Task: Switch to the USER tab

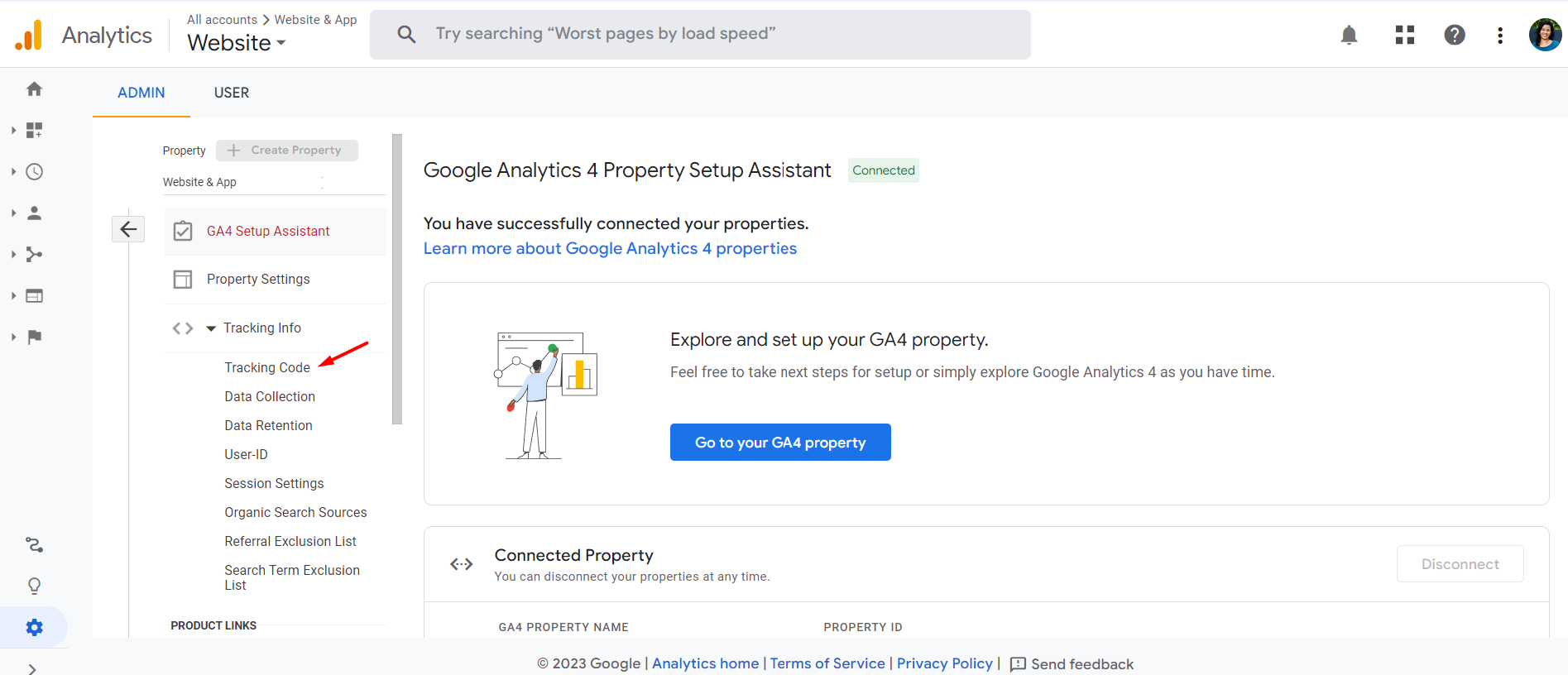Action: [232, 93]
